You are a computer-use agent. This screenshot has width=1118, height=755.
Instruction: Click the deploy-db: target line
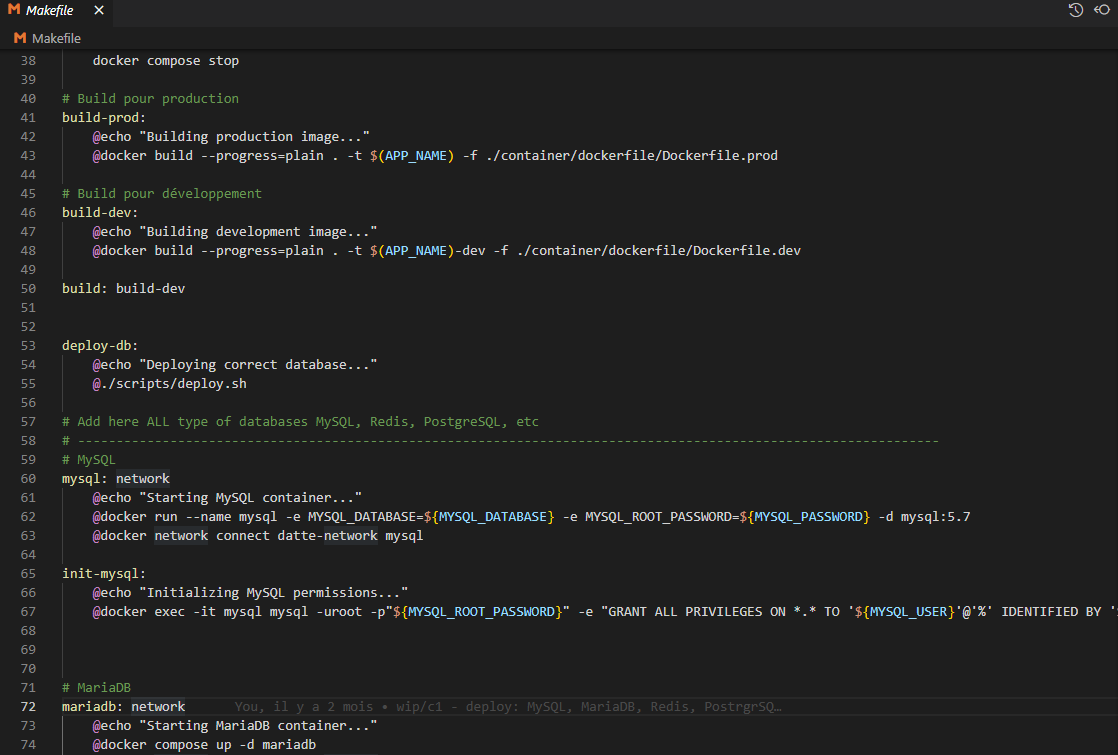click(x=100, y=345)
